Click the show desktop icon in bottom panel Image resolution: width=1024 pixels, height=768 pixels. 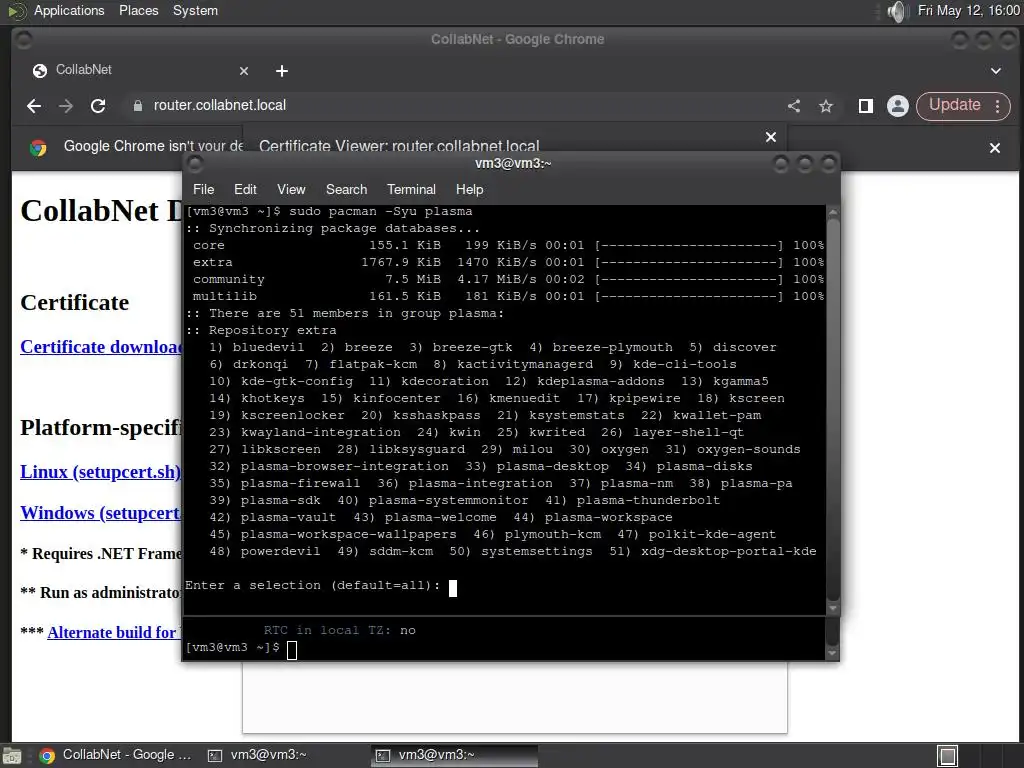(12, 756)
